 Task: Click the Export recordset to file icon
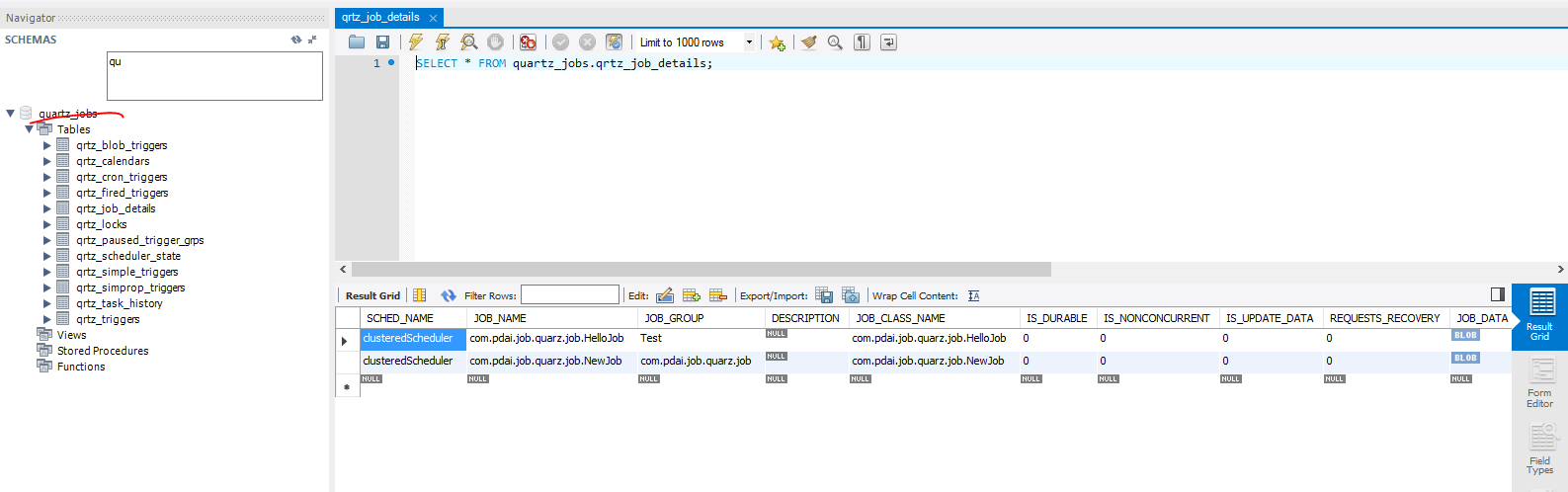[823, 295]
